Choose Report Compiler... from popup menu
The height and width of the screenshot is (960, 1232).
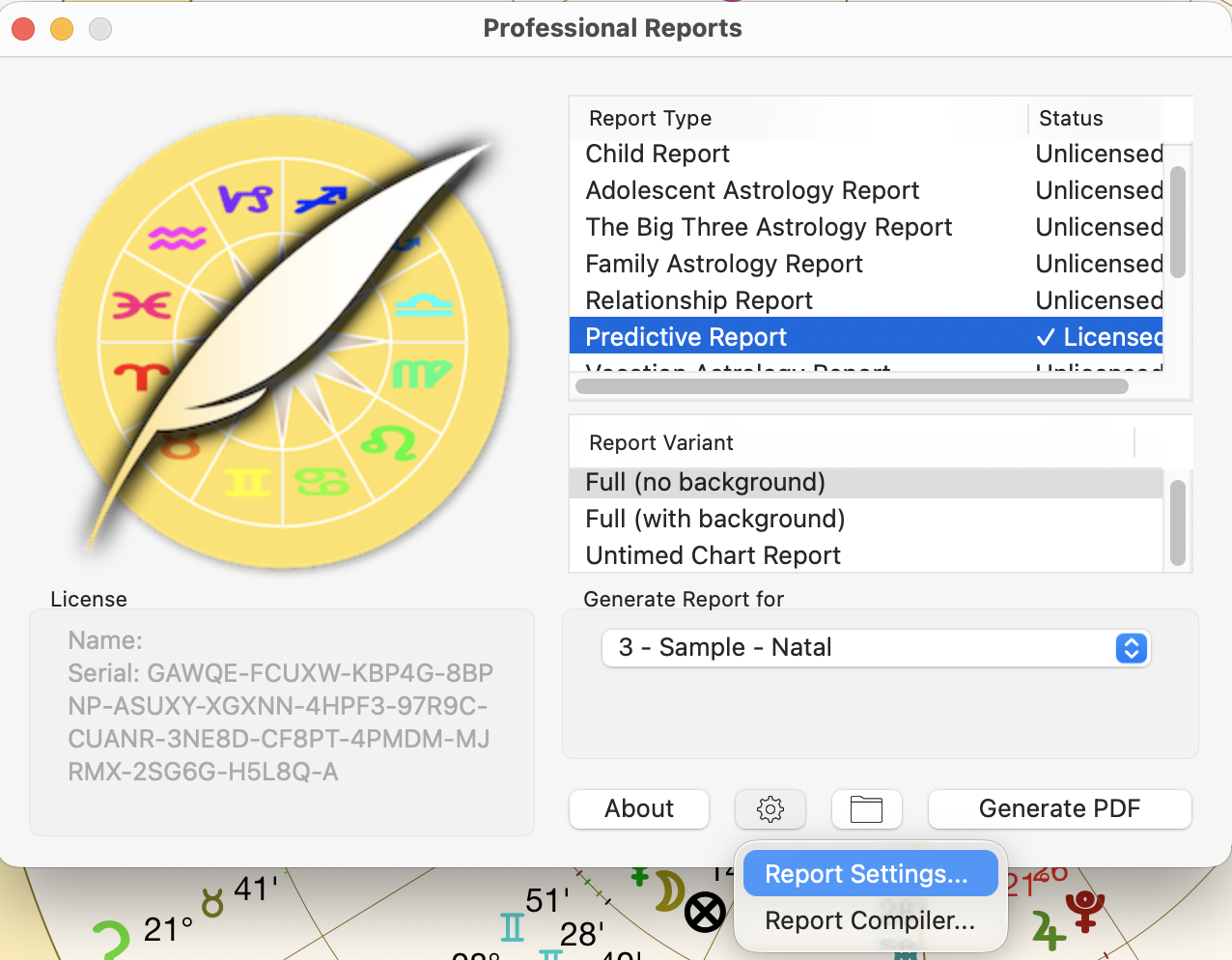(870, 920)
